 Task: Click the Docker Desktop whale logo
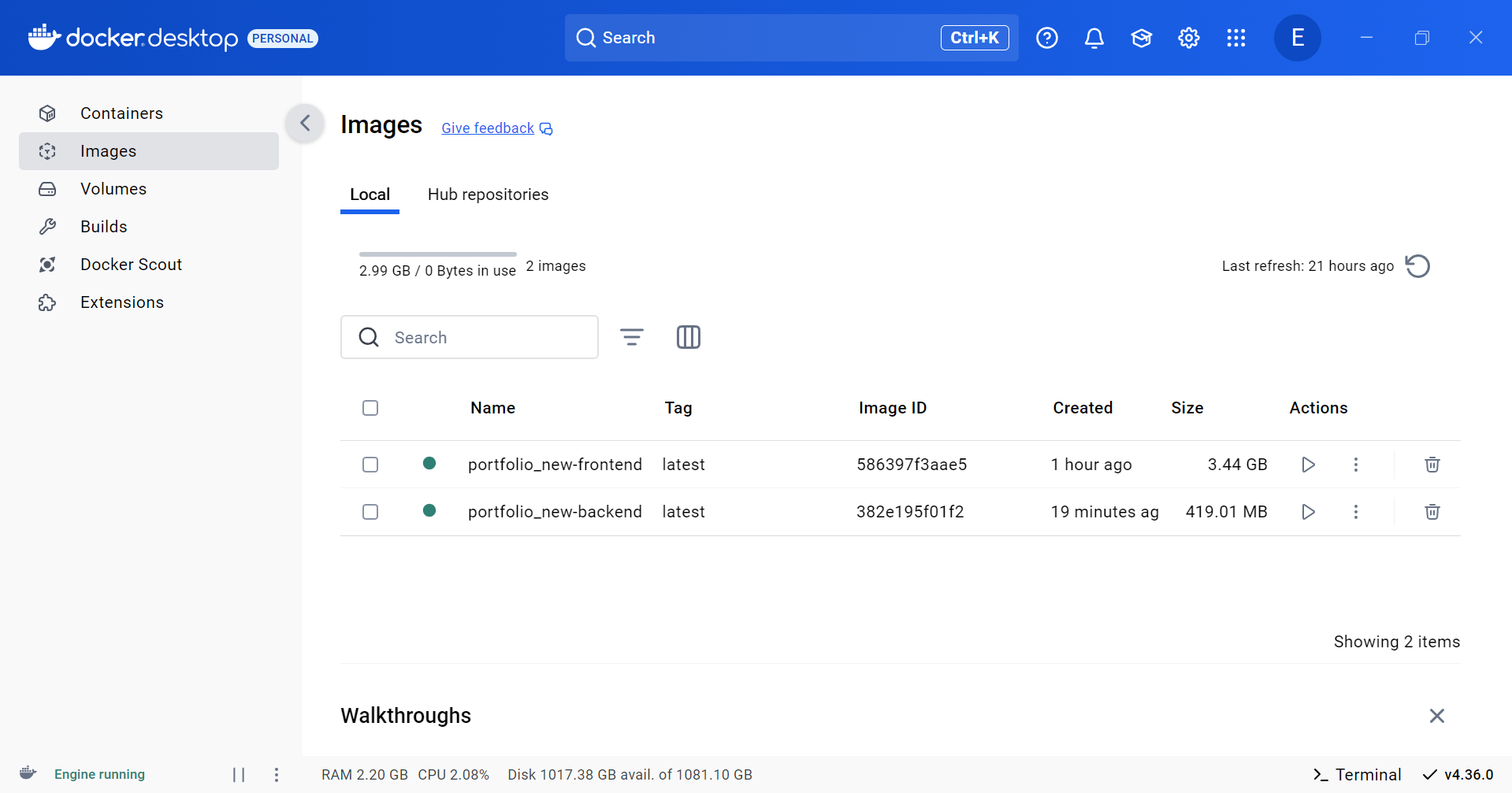(44, 37)
